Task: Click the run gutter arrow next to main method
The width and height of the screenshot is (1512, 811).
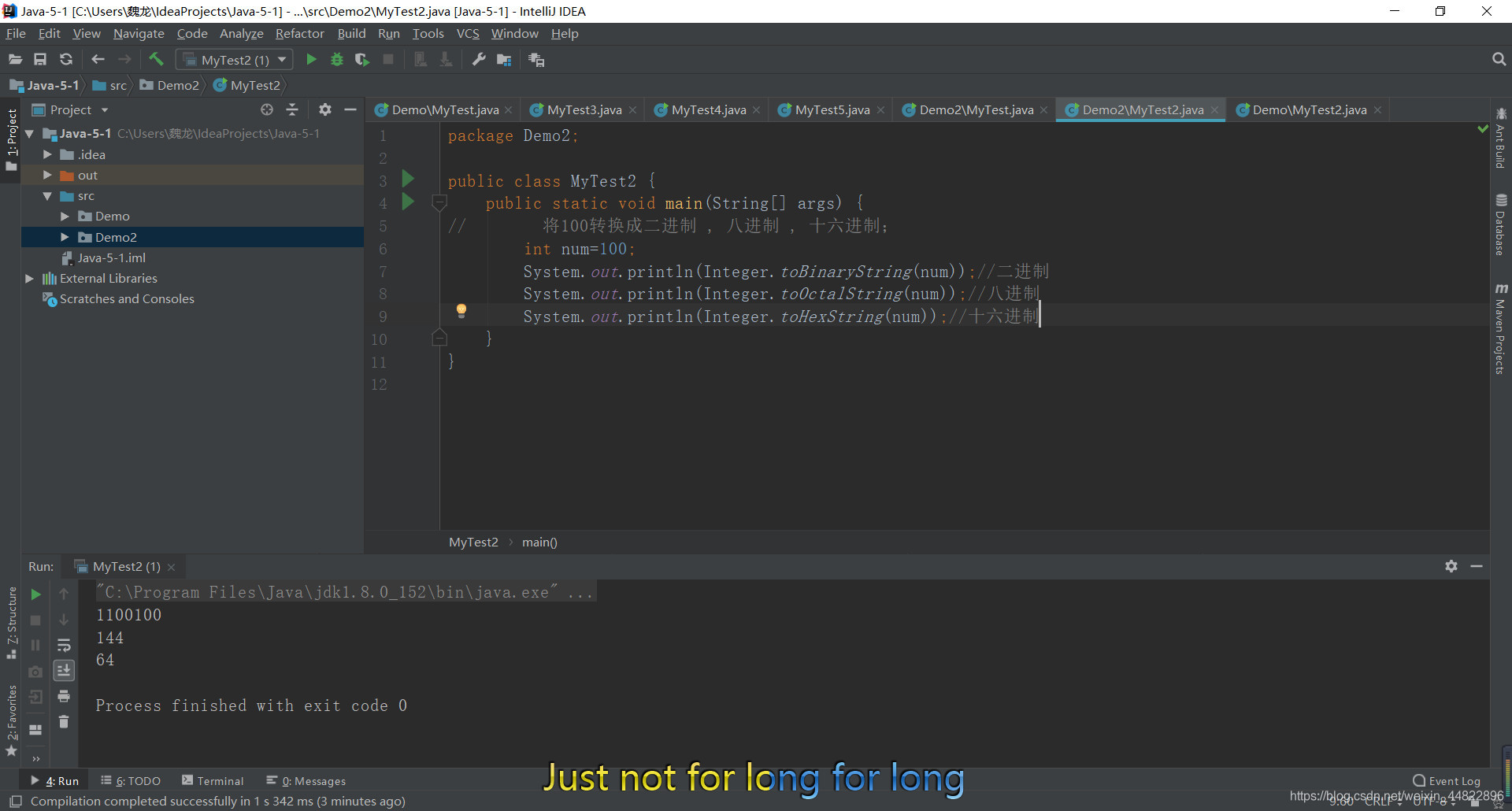Action: pos(408,202)
